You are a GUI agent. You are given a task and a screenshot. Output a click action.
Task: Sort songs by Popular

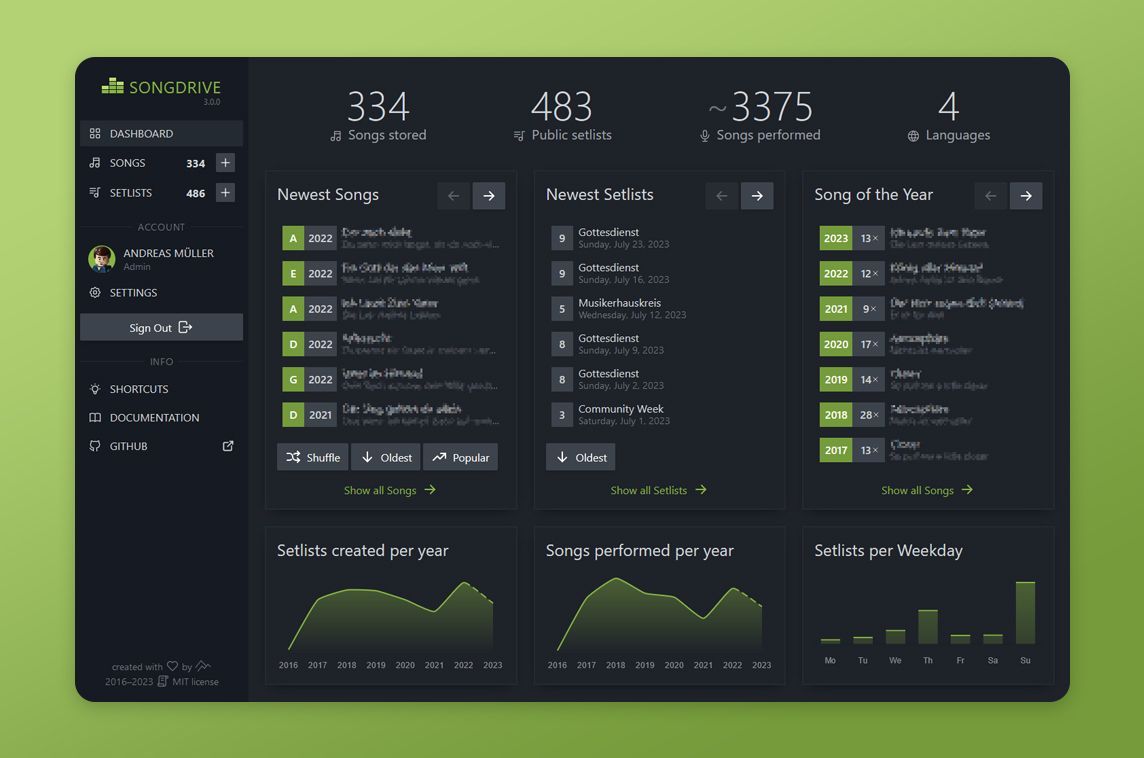pos(460,457)
